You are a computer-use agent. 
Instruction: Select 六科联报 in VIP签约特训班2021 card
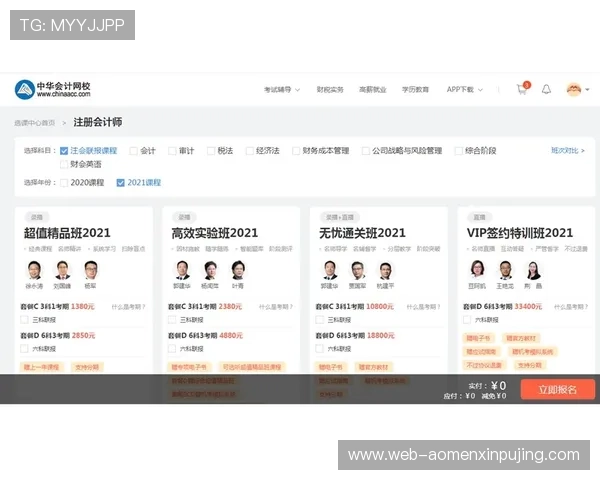(467, 320)
